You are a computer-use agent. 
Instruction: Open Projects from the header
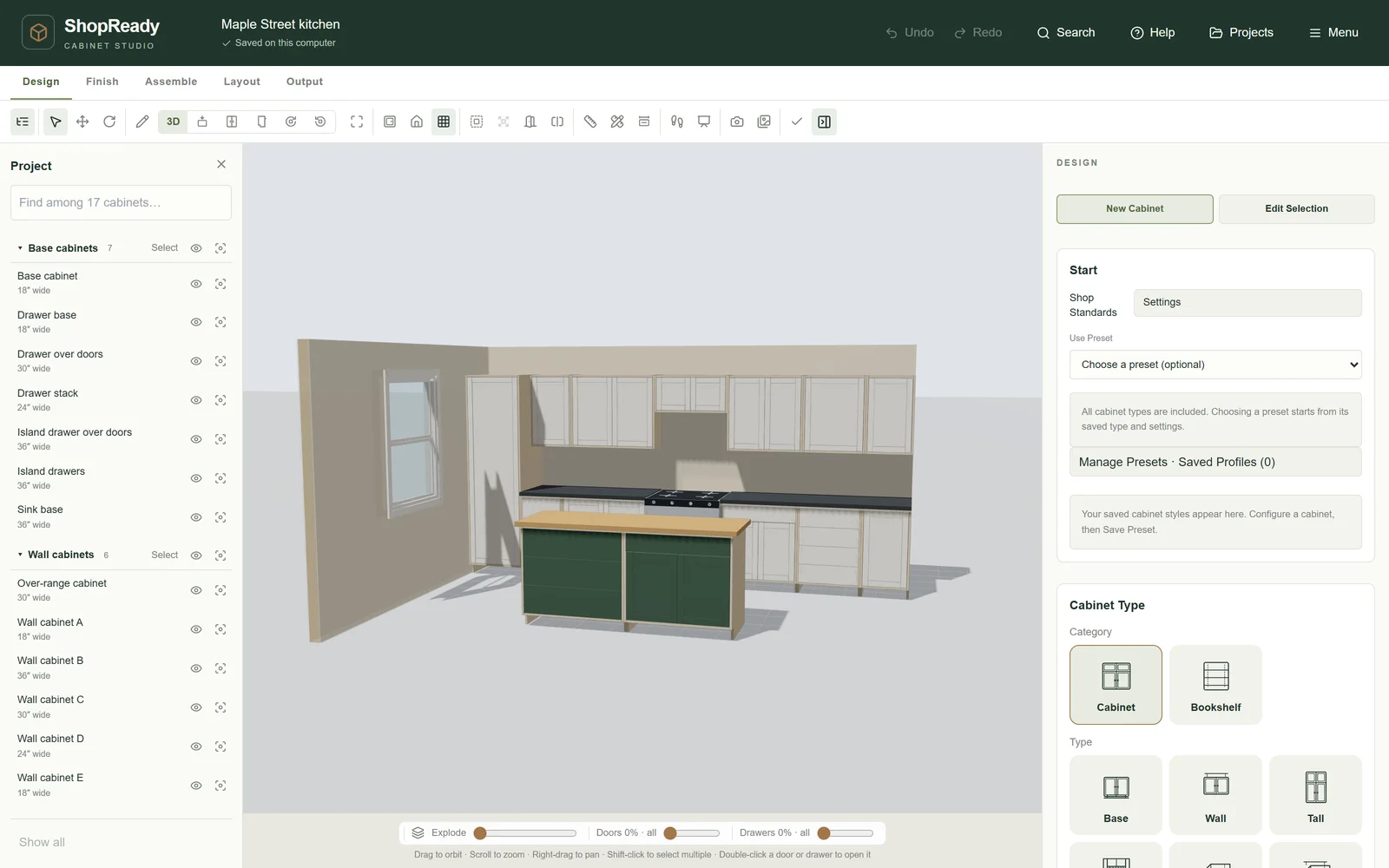pyautogui.click(x=1241, y=33)
